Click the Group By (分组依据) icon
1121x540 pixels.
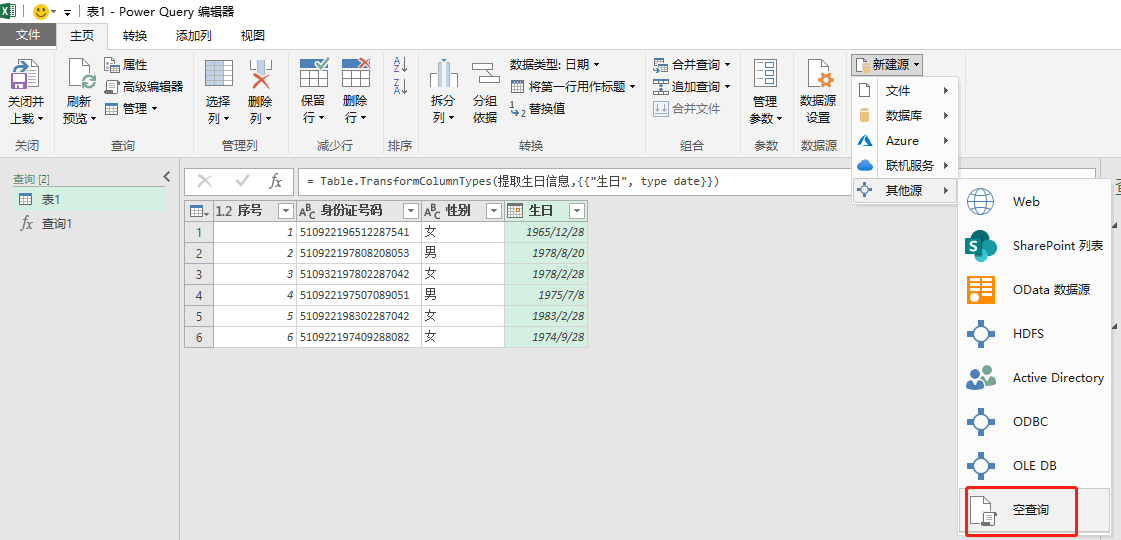(485, 74)
